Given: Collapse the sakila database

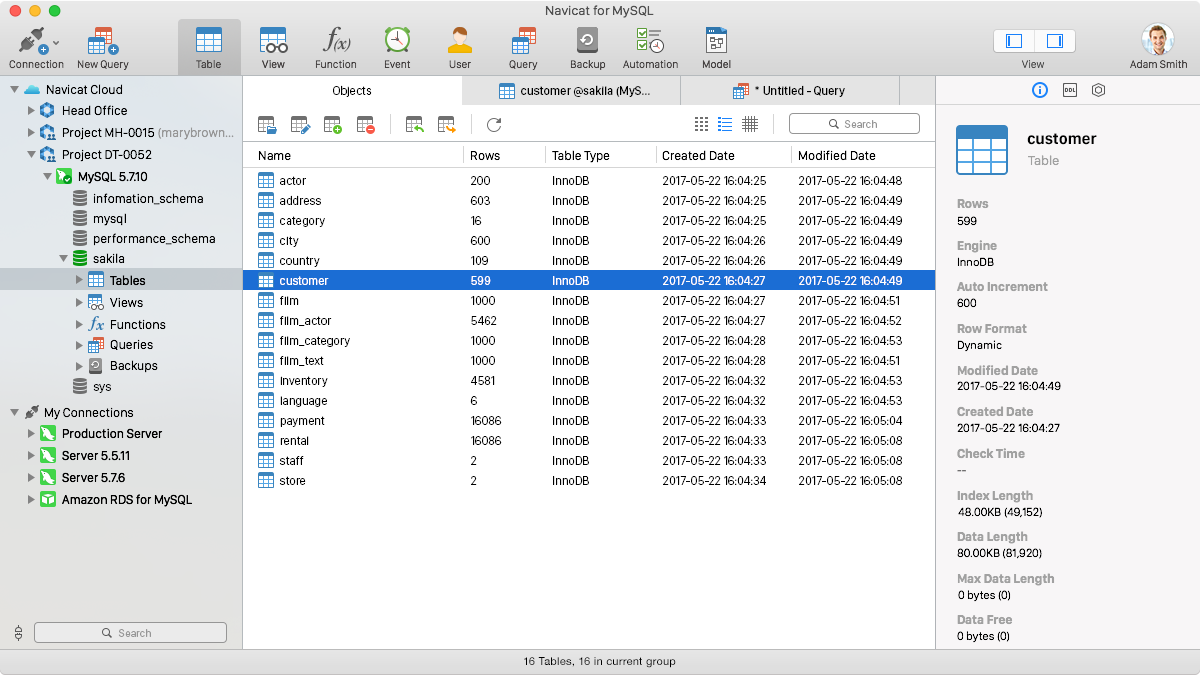Looking at the screenshot, I should click(63, 259).
